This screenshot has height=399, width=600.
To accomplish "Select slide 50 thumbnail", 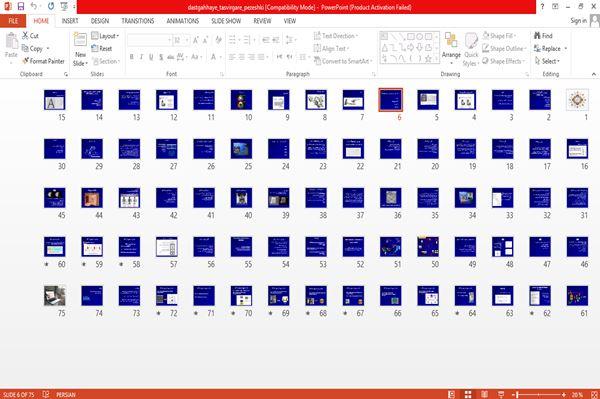I will [428, 246].
